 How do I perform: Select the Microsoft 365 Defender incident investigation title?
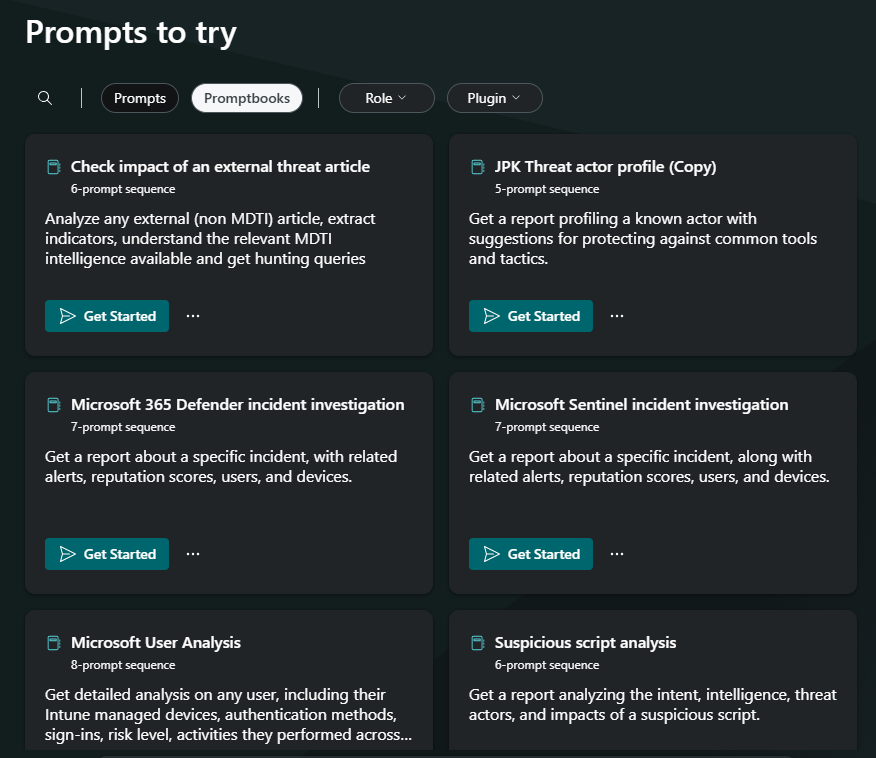coord(237,405)
